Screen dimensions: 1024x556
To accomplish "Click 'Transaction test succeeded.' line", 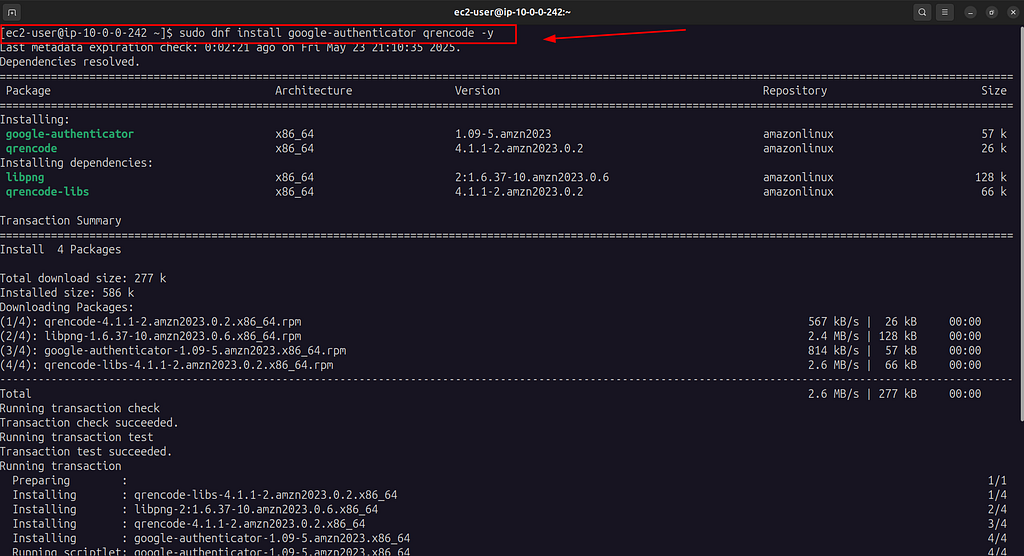I will [86, 451].
